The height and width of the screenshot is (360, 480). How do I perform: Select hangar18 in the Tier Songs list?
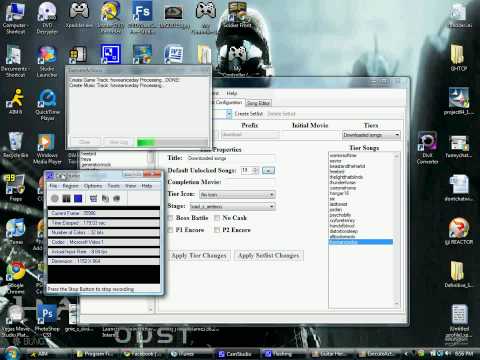339,193
